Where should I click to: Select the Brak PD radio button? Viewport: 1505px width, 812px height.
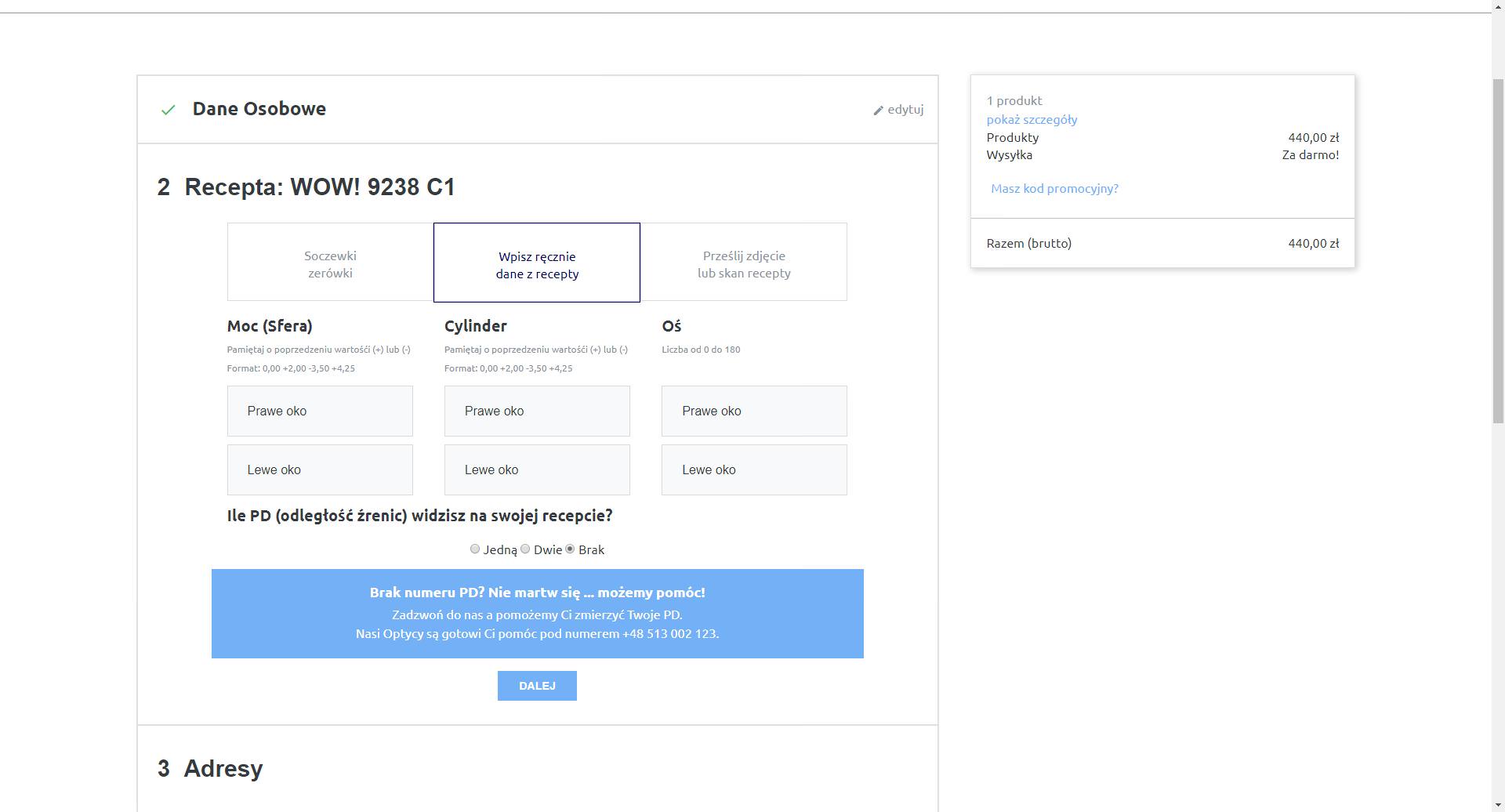[x=570, y=549]
